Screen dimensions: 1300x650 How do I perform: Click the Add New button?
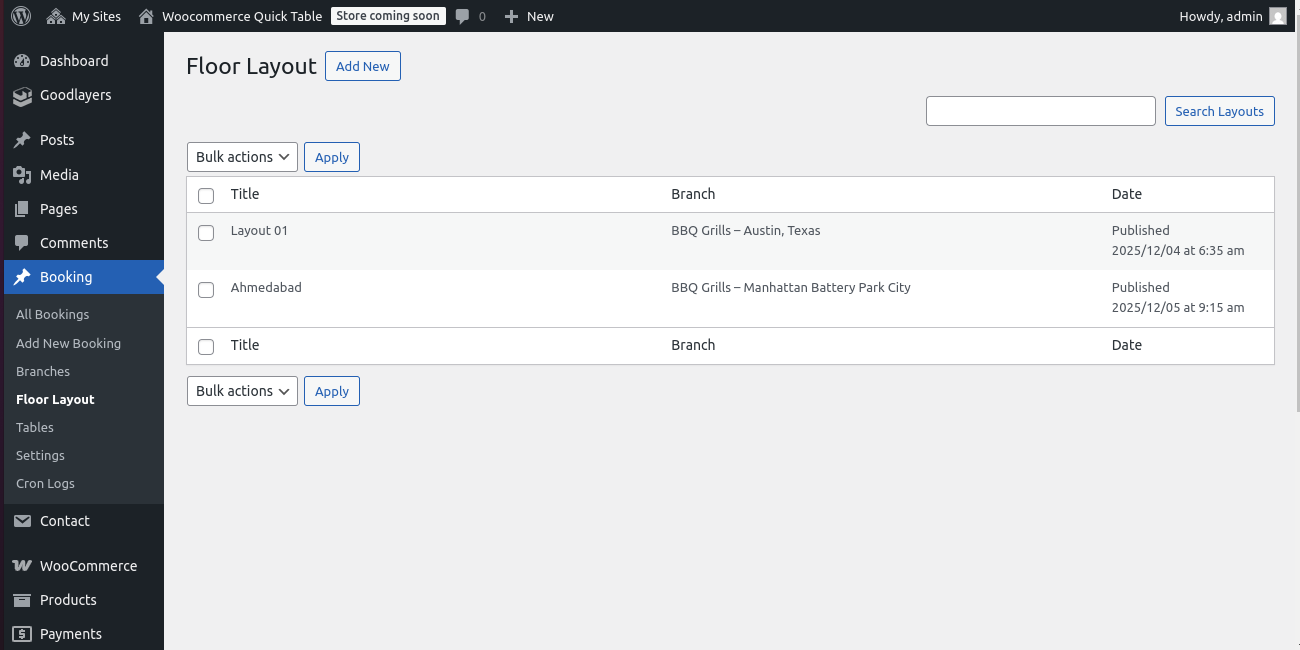(x=363, y=67)
